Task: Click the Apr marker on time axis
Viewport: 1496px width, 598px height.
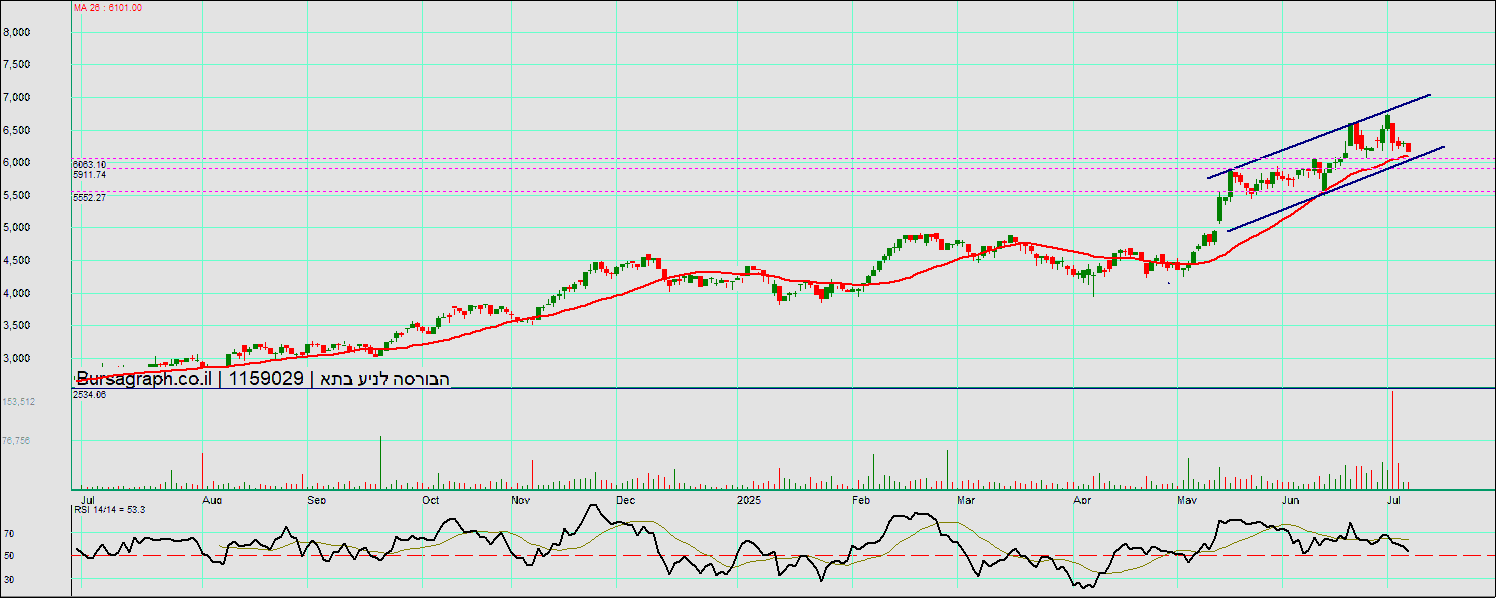Action: 1081,498
